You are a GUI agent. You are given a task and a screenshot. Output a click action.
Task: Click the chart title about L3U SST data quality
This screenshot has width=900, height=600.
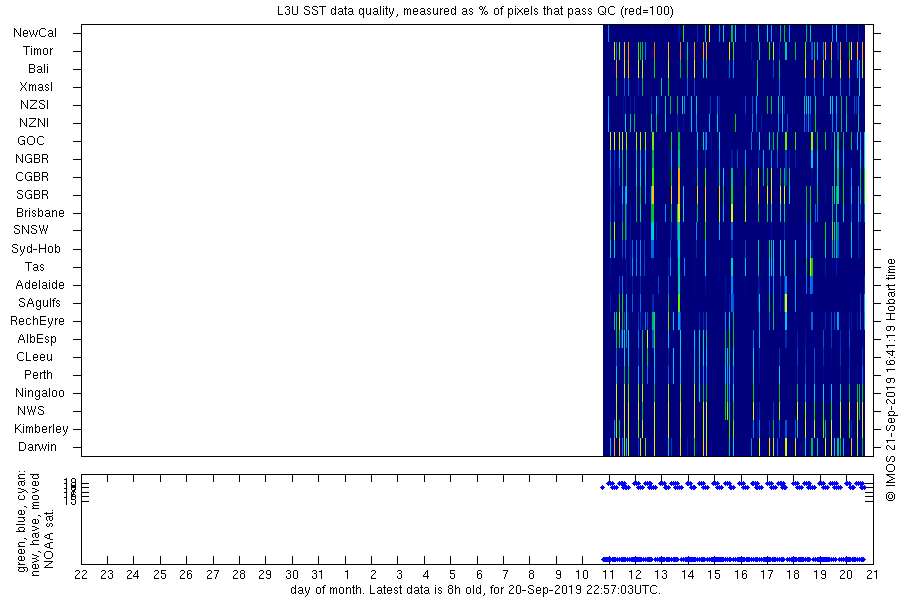pyautogui.click(x=475, y=11)
